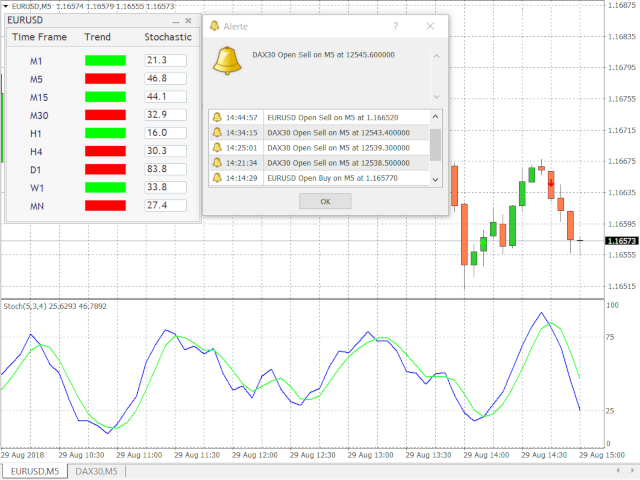Click the help question mark in Alerte
640x480 pixels.
pyautogui.click(x=396, y=26)
